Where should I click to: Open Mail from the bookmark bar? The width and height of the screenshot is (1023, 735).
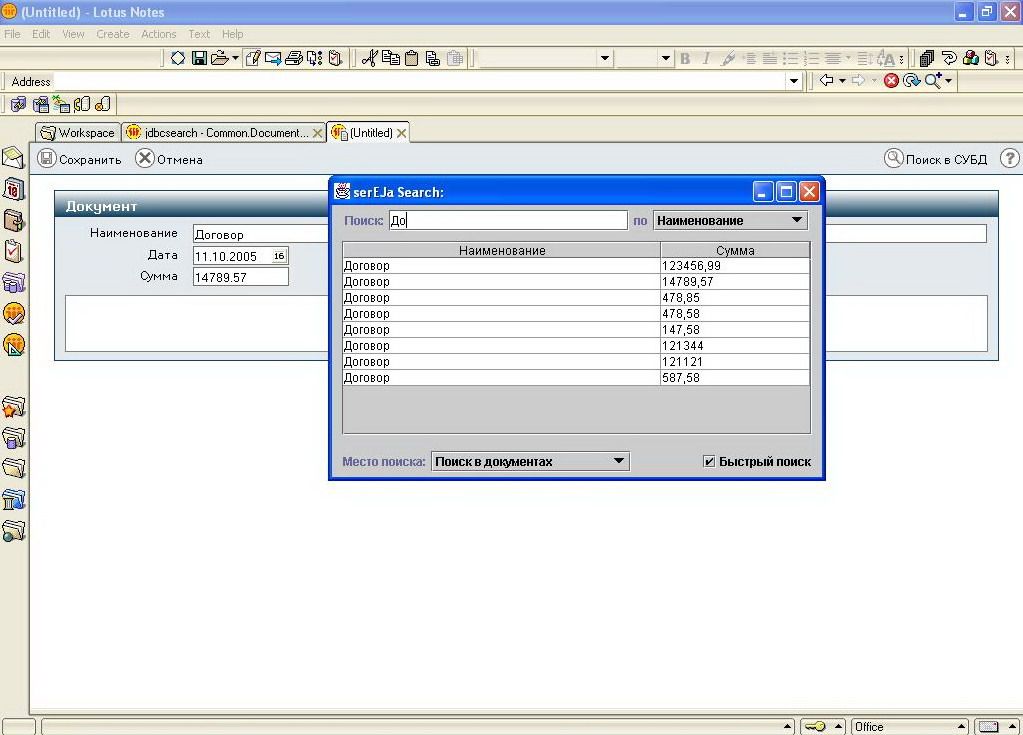(x=13, y=158)
